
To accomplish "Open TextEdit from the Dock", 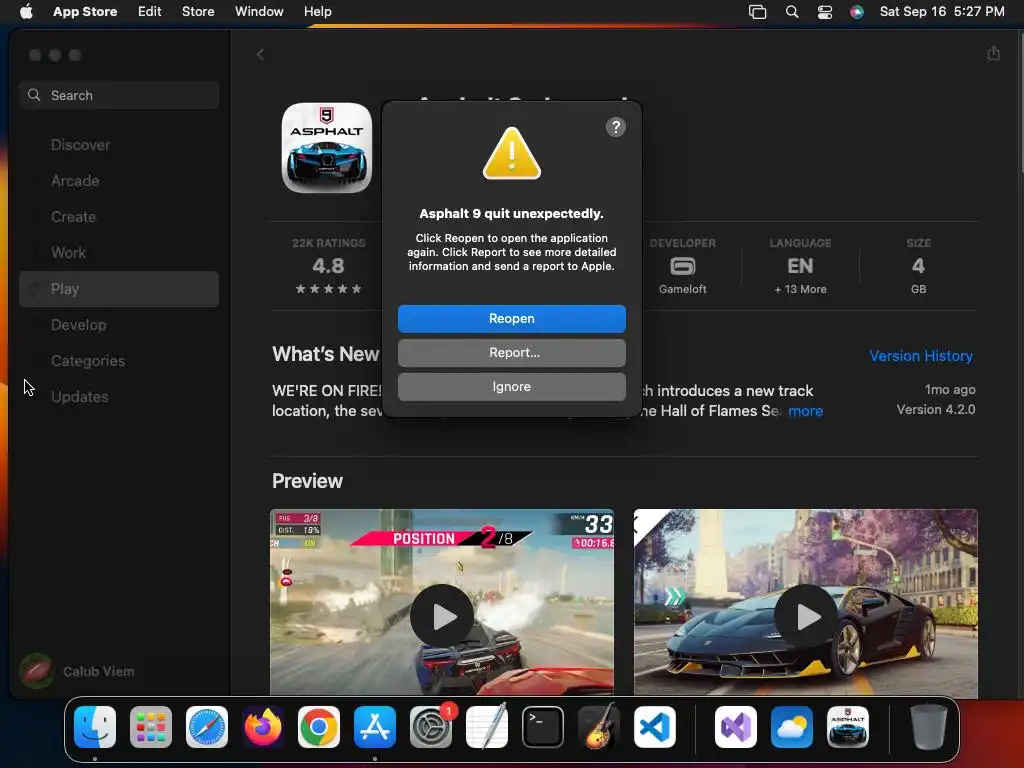I will pos(487,727).
